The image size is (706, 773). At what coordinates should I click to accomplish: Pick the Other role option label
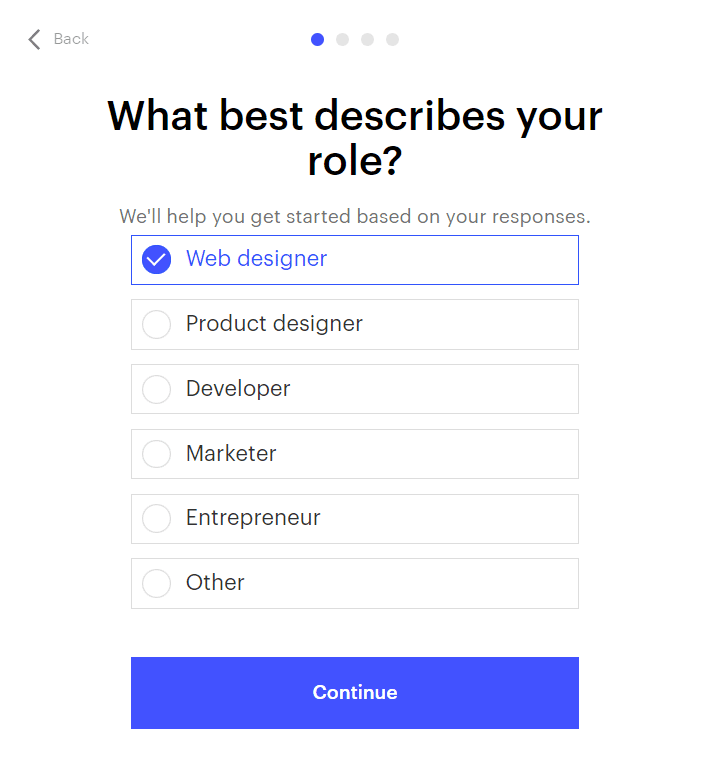[x=215, y=583]
